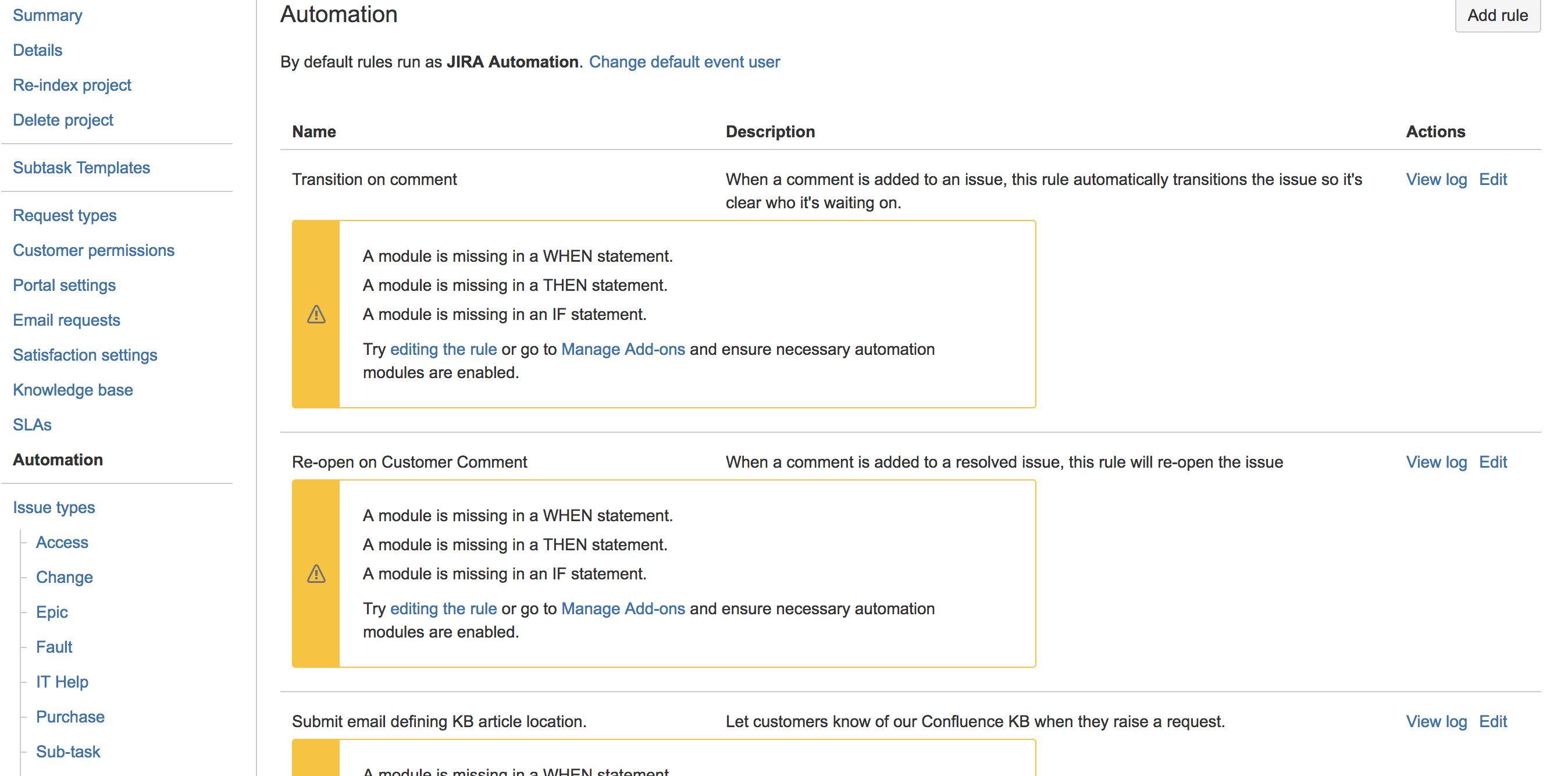Open the Summary sidebar page
This screenshot has height=776, width=1568.
[48, 15]
